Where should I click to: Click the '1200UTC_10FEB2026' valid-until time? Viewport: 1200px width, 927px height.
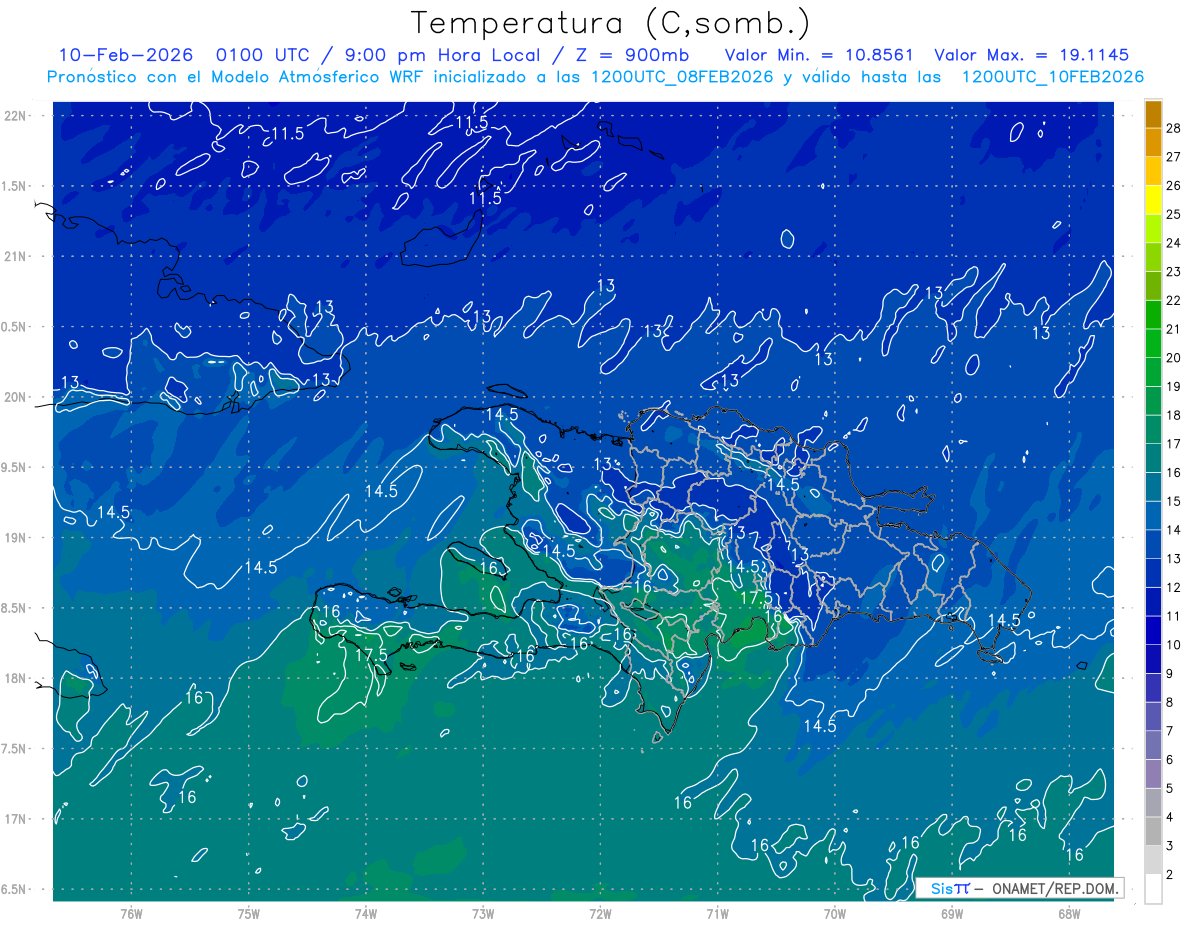(x=1052, y=77)
